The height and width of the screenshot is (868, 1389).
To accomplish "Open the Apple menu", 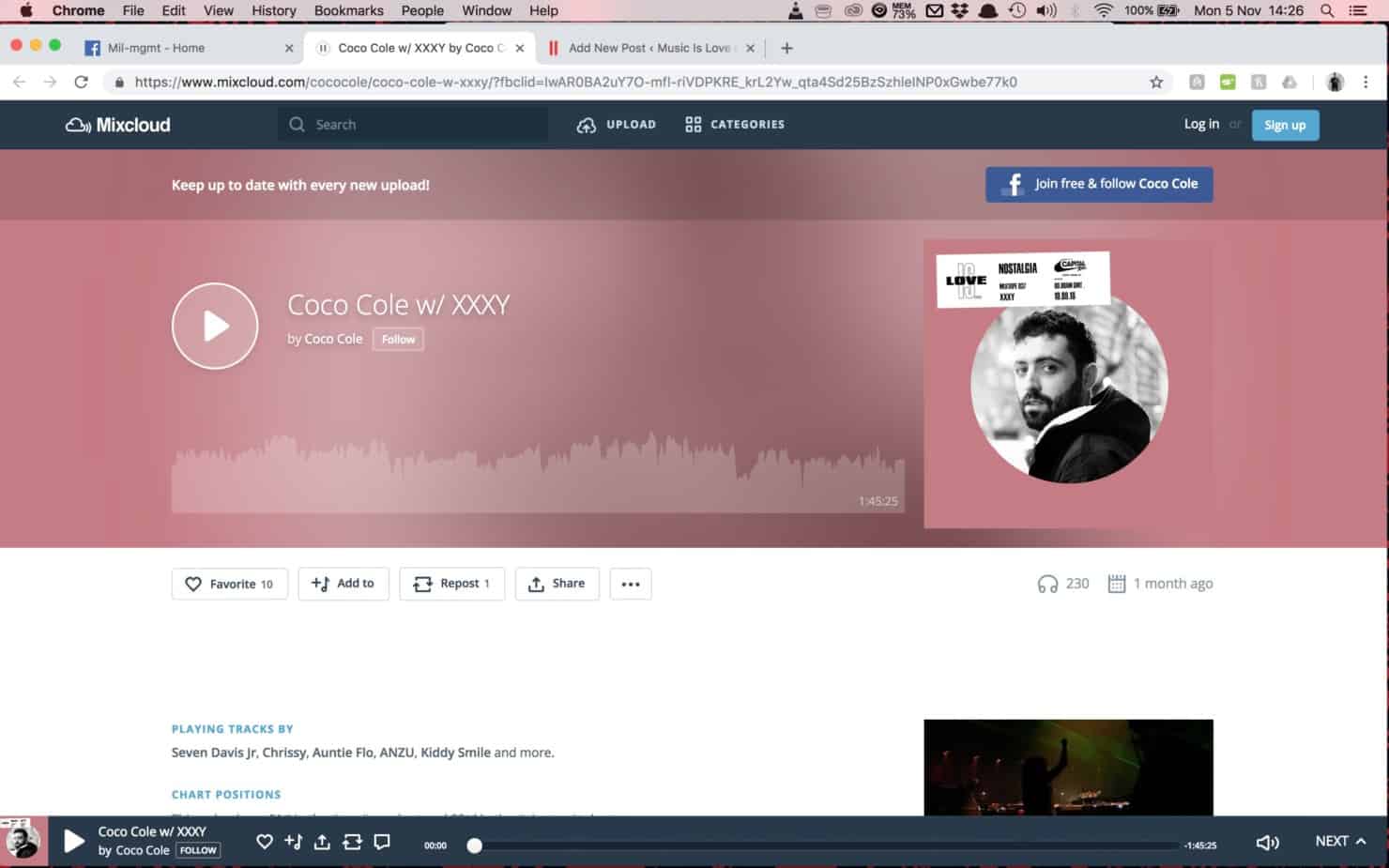I will [x=25, y=10].
